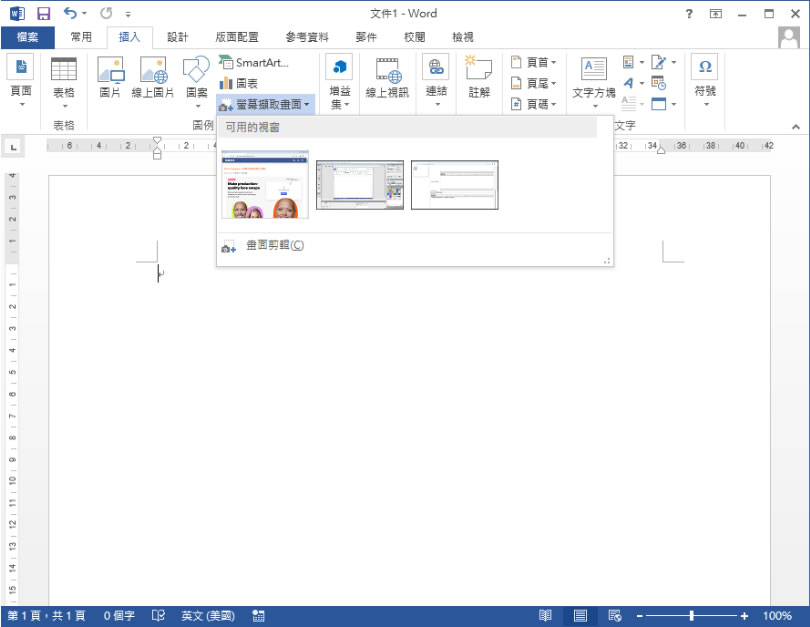
Task: Click the Quick Parts icon
Action: coord(628,62)
